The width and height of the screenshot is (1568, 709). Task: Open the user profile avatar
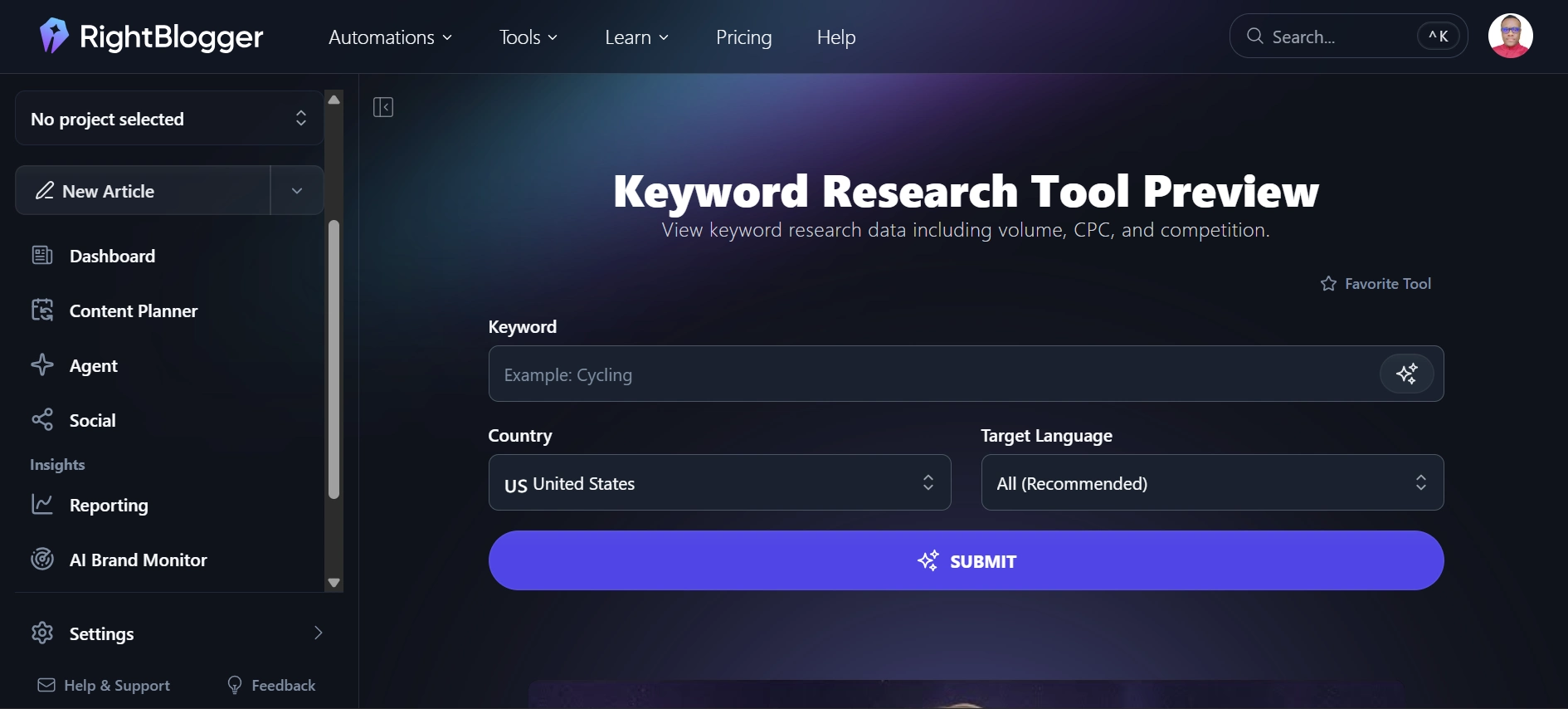[x=1510, y=36]
